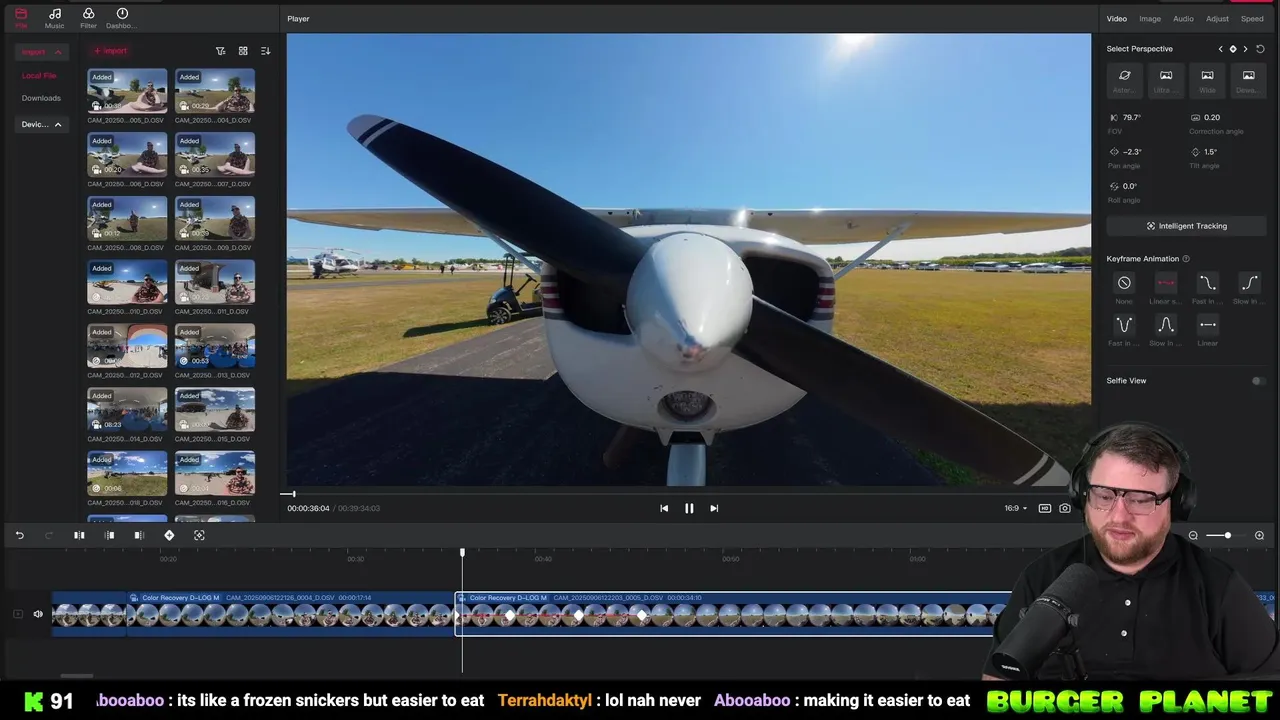Switch media library to grid view

pyautogui.click(x=243, y=51)
